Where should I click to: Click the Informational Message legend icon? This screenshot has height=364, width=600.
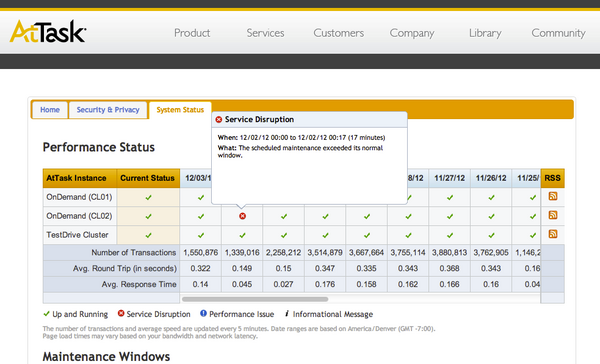pos(287,313)
